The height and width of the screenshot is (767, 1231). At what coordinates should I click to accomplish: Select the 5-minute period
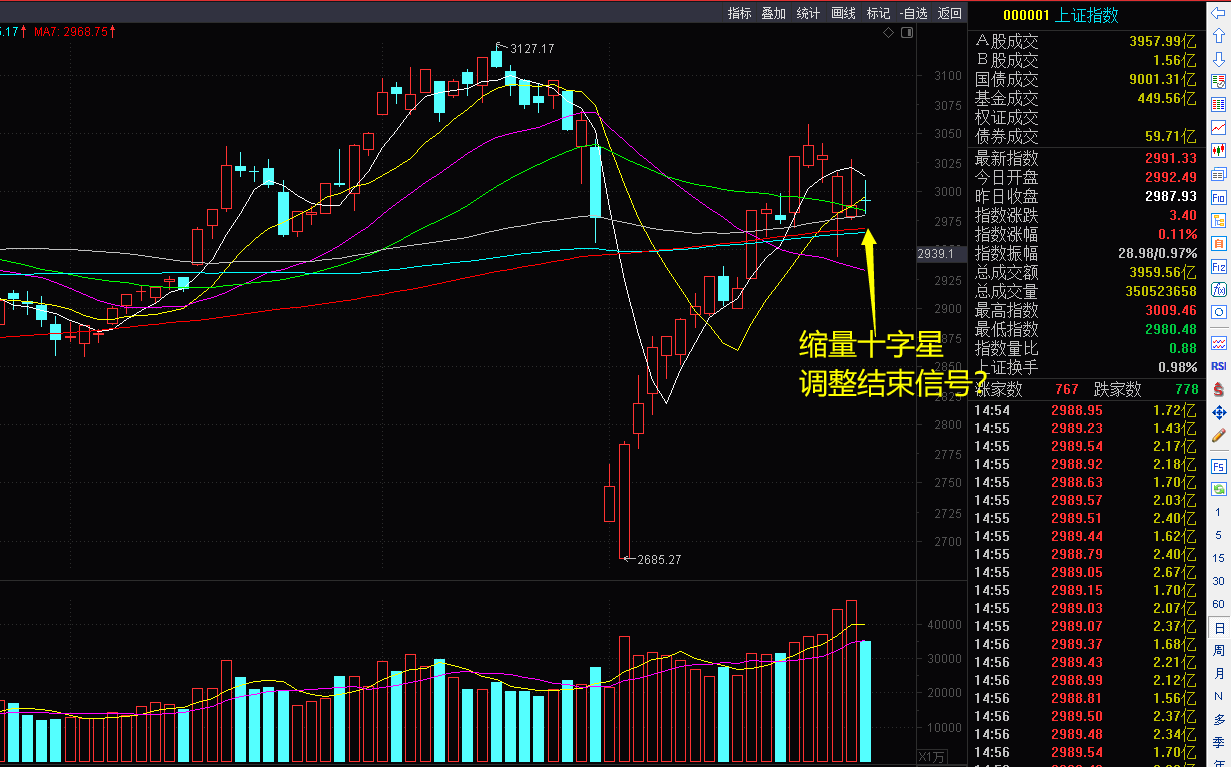(x=1218, y=535)
